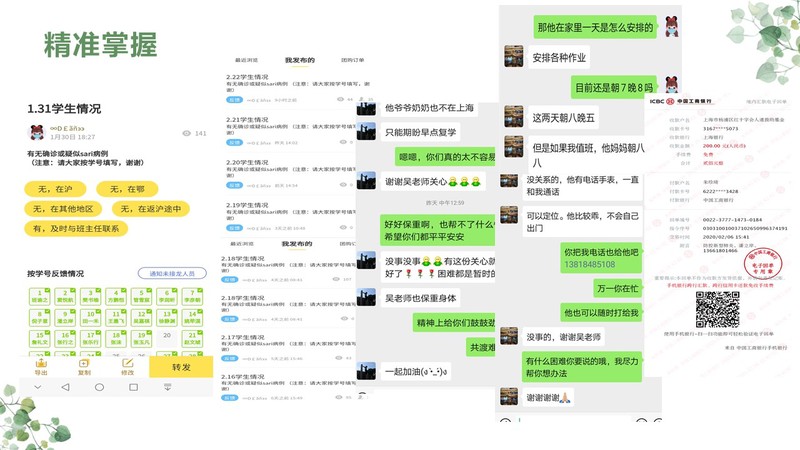Screen dimensions: 800x450
Task: Switch to the 我发布的 tab
Action: [300, 60]
